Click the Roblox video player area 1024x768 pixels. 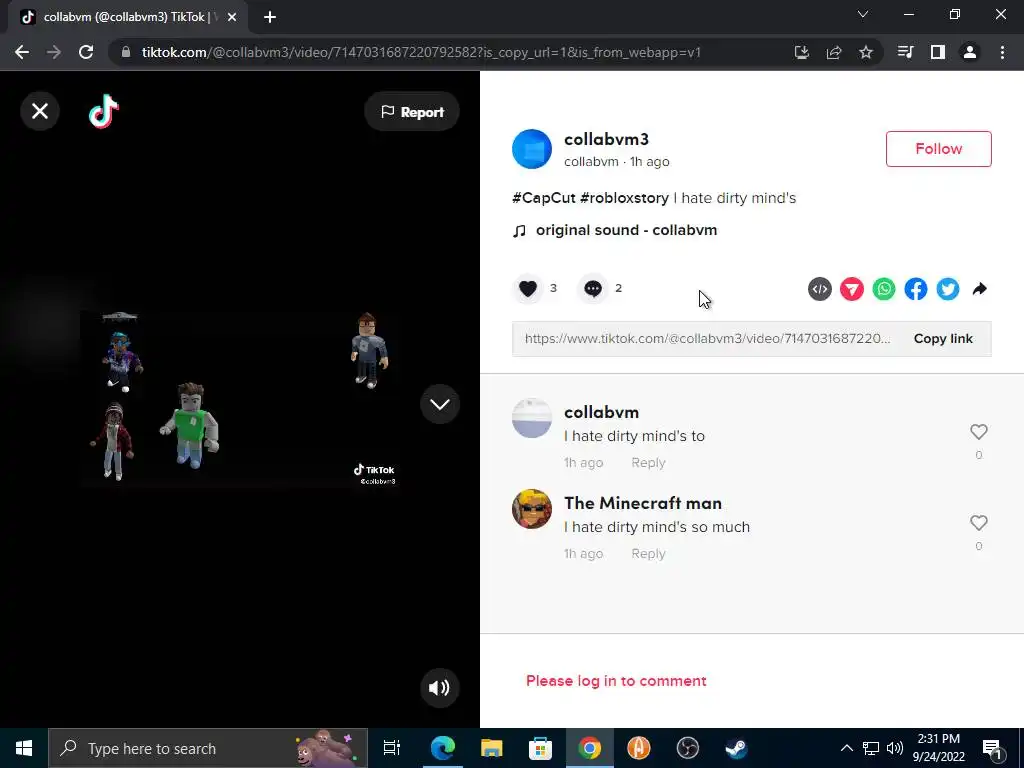click(240, 398)
